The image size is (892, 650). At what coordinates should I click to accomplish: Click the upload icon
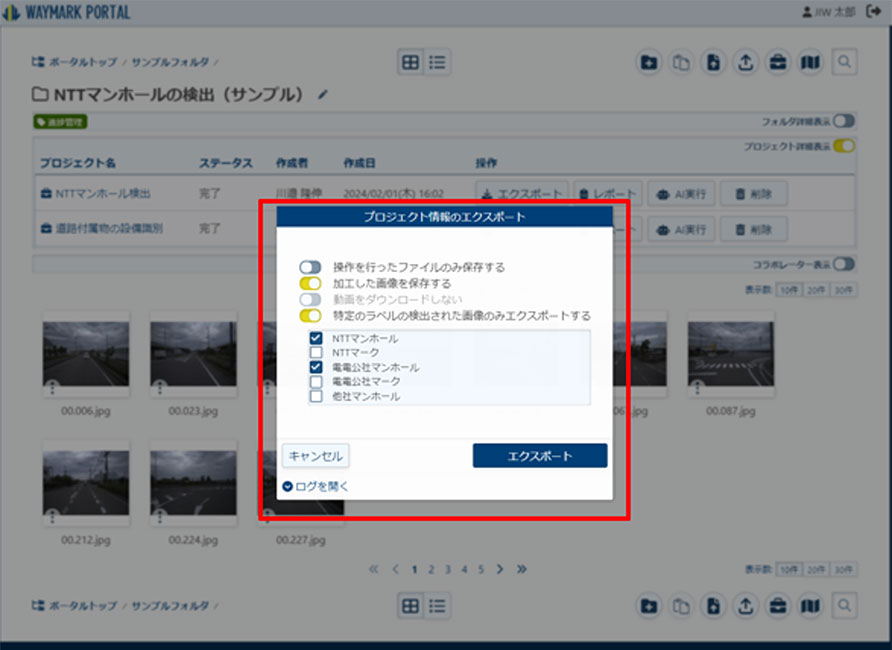746,62
